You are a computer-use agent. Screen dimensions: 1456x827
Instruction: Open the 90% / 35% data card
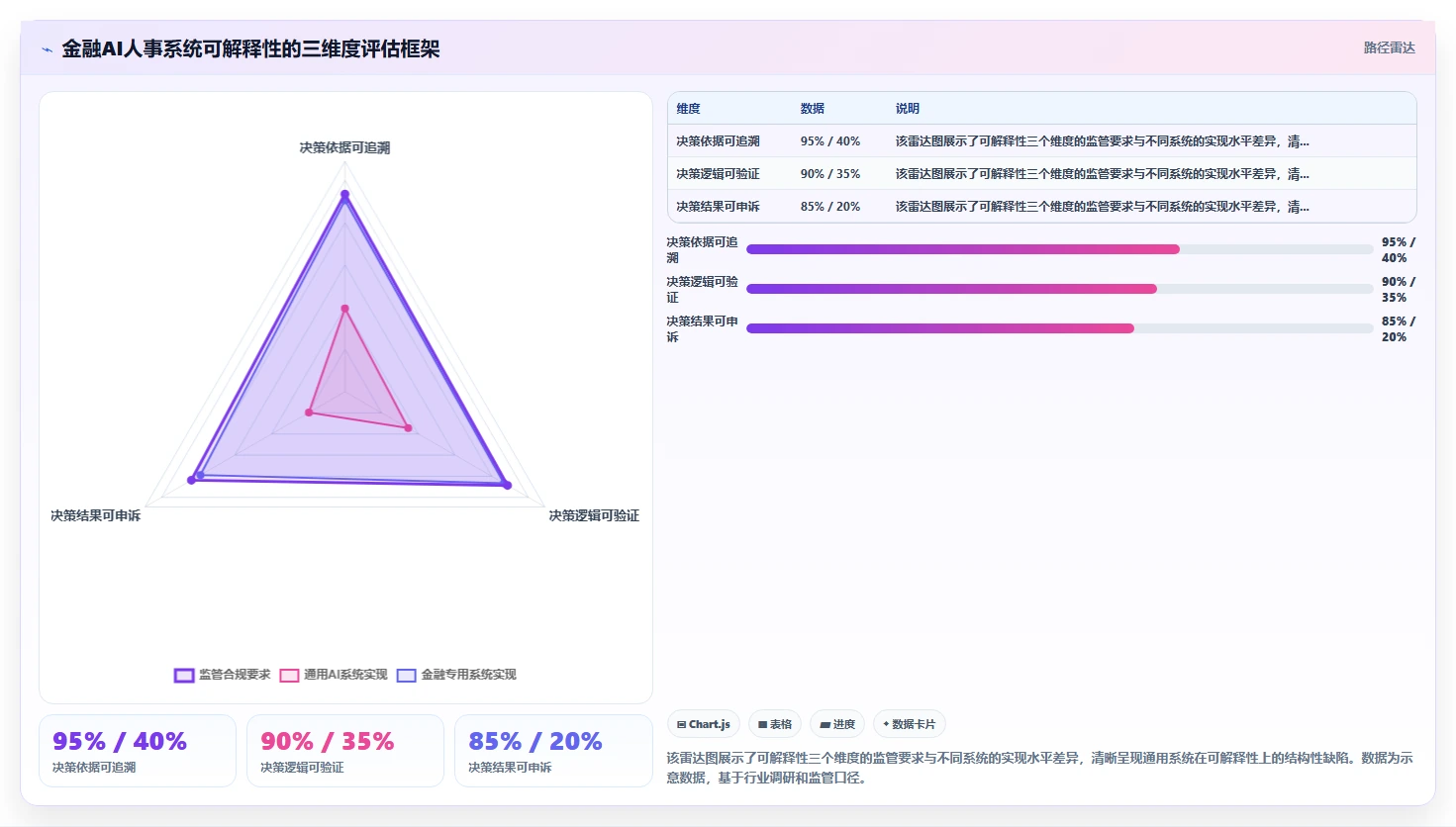pos(345,751)
